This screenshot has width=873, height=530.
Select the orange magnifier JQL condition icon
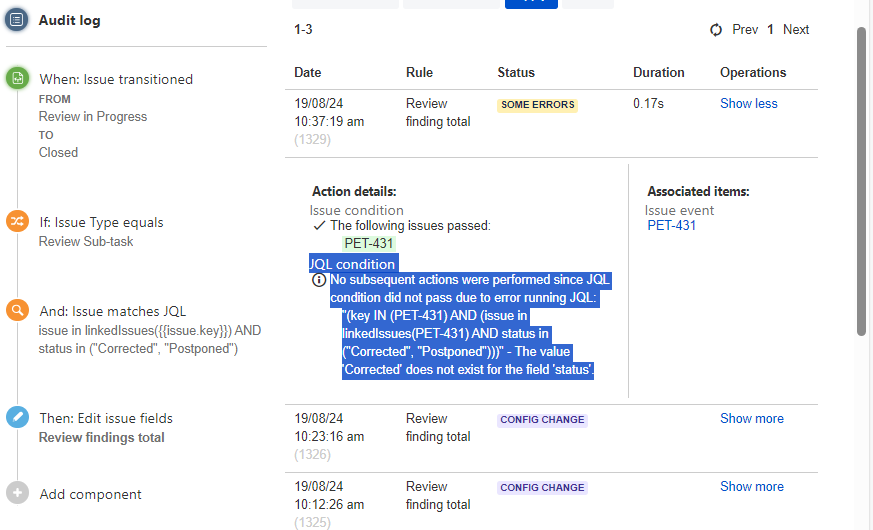(17, 310)
